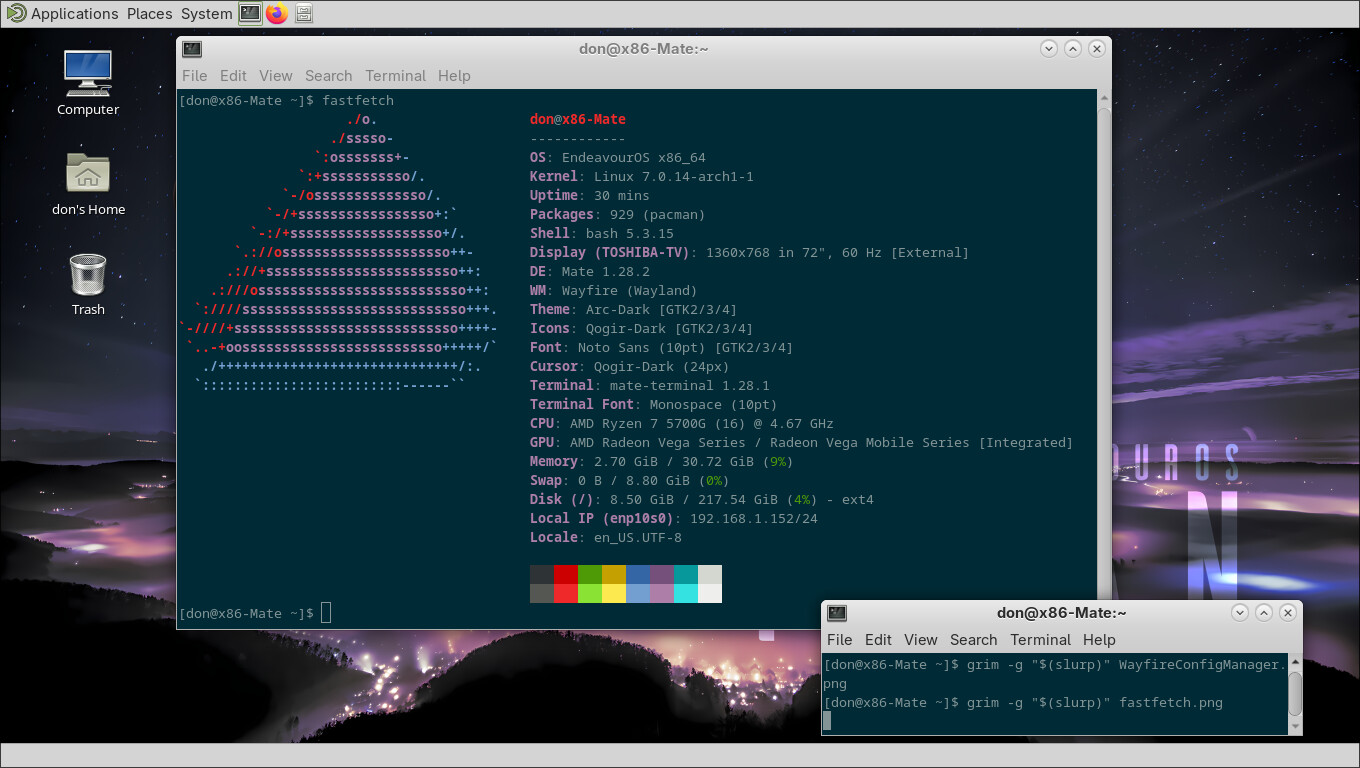Focus the empty prompt cursor in the fastfetch terminal

[x=326, y=613]
